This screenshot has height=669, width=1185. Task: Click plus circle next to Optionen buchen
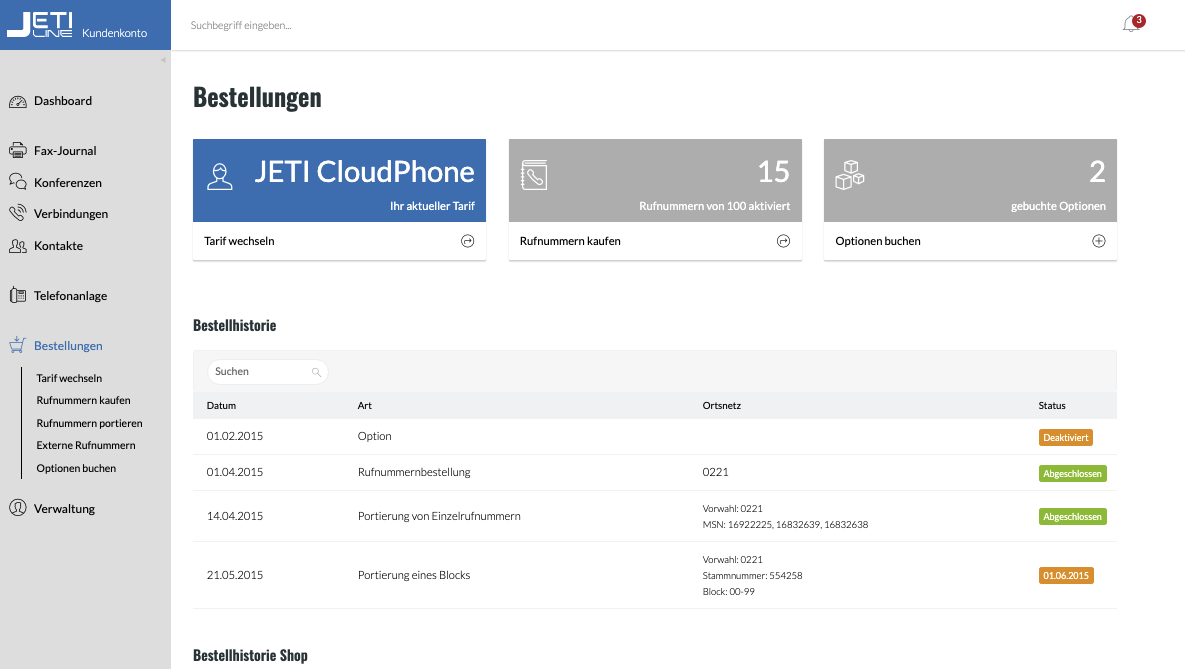point(1099,241)
